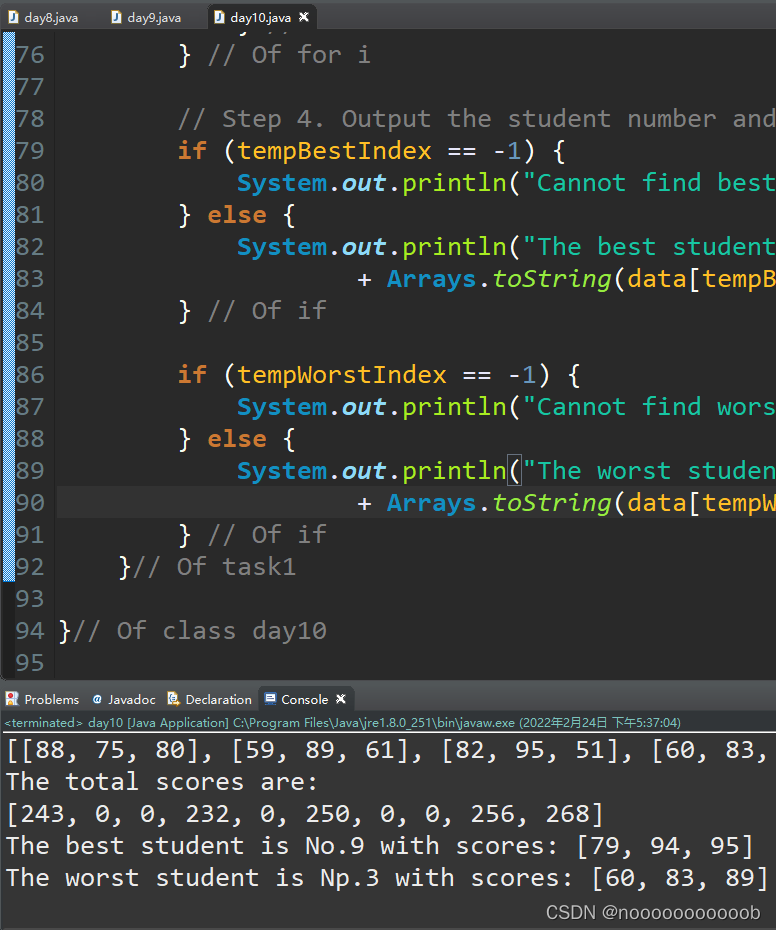Select the day10.java editor tab
The height and width of the screenshot is (930, 776).
(x=260, y=17)
